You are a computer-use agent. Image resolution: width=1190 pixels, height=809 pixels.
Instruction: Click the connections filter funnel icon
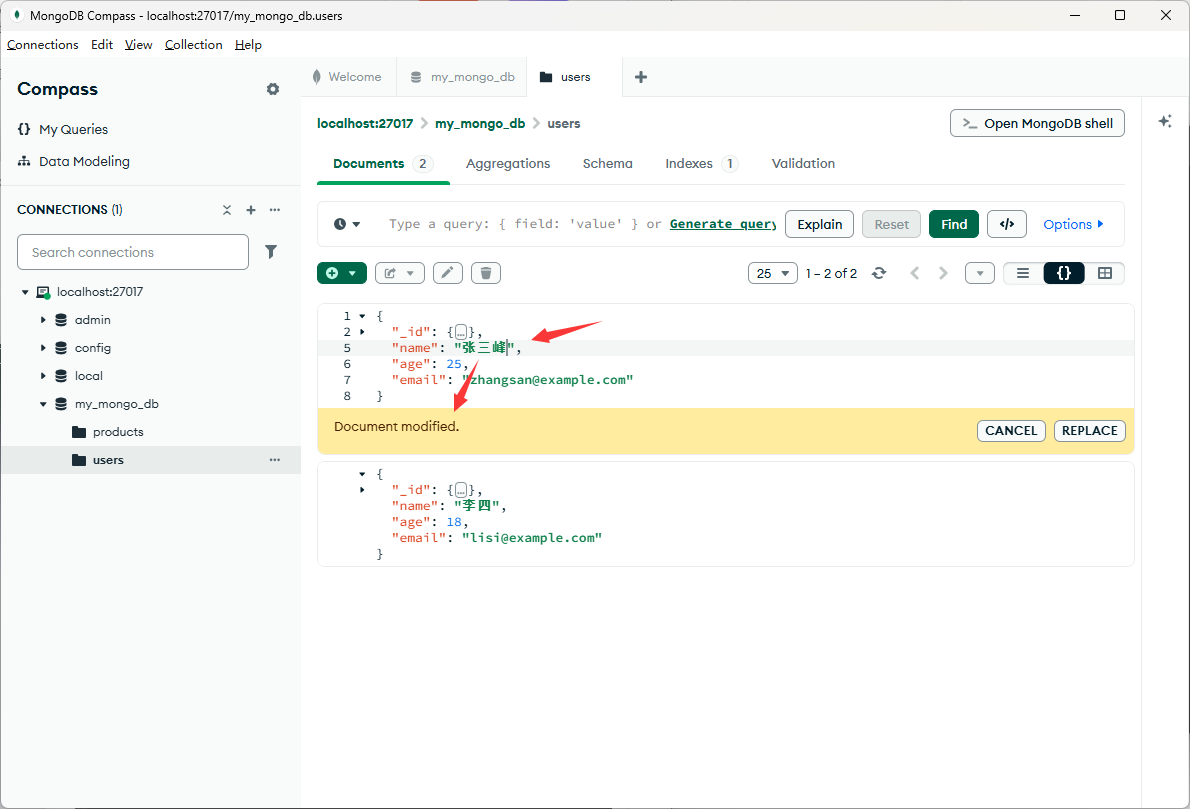pos(271,252)
